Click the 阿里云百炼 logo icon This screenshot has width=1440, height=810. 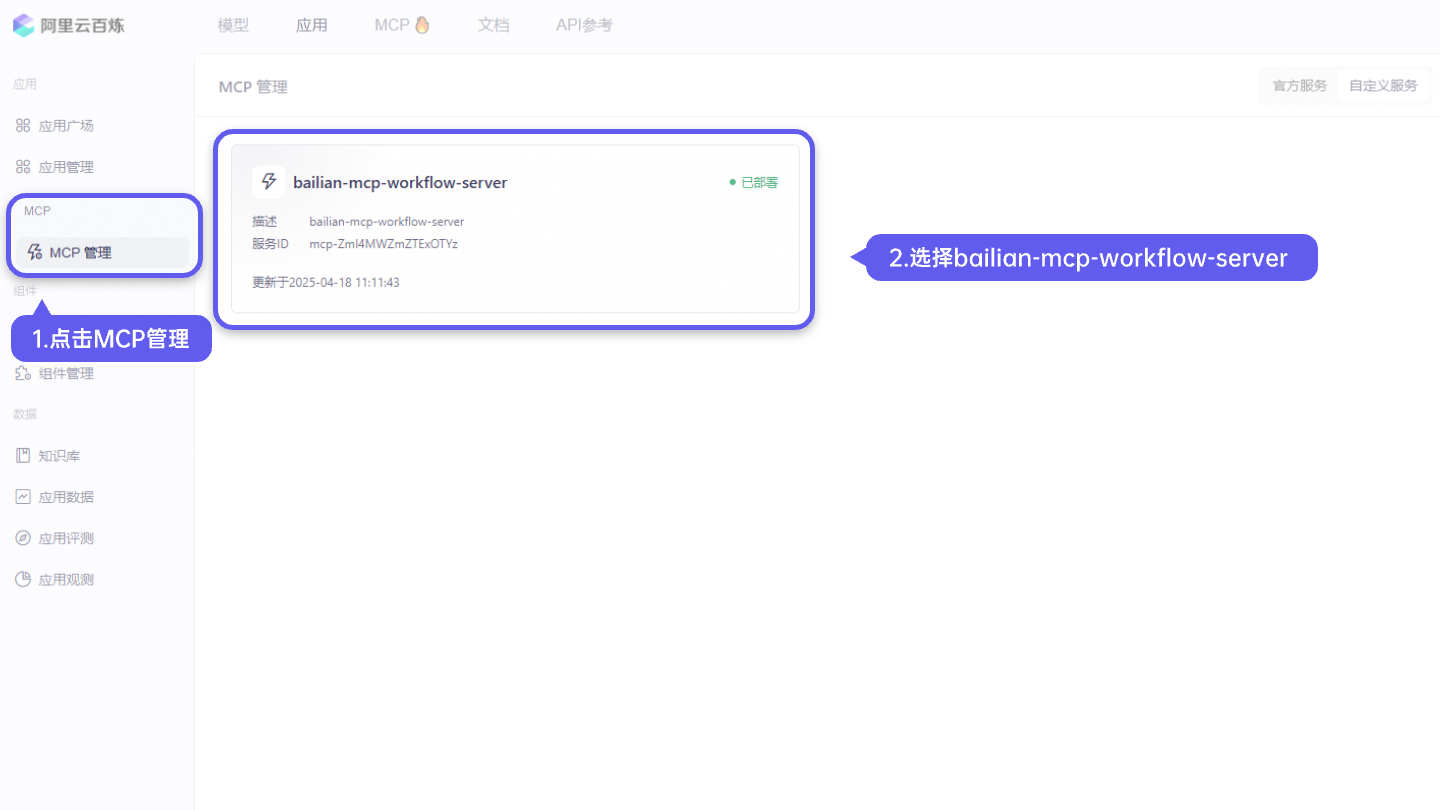coord(22,25)
